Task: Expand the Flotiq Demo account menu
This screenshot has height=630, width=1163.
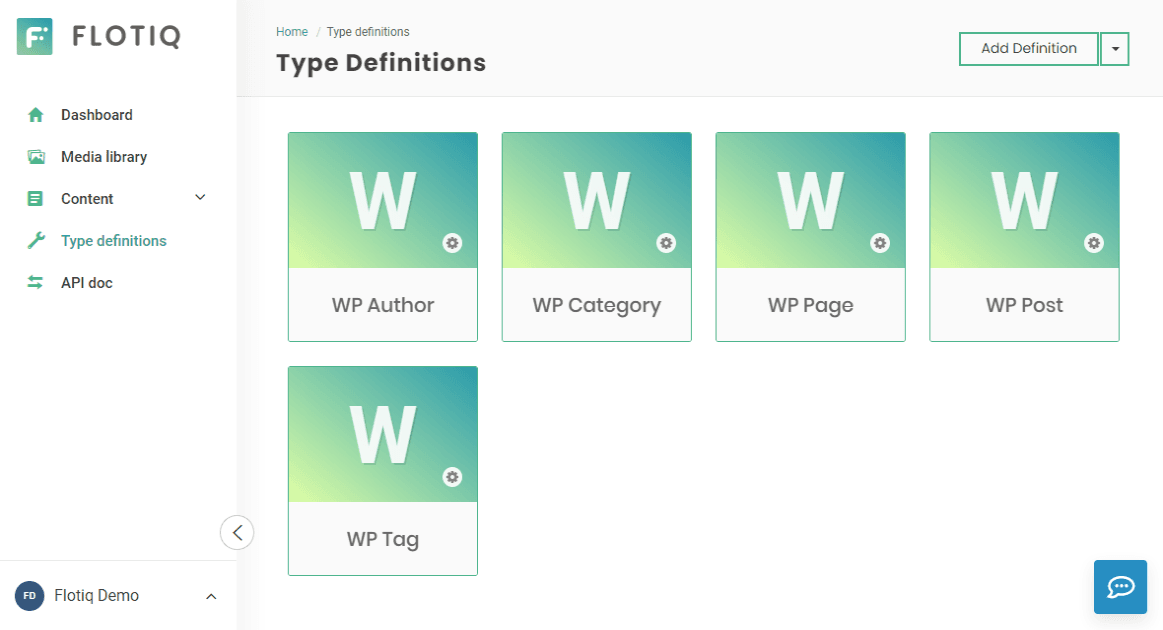Action: pyautogui.click(x=211, y=597)
